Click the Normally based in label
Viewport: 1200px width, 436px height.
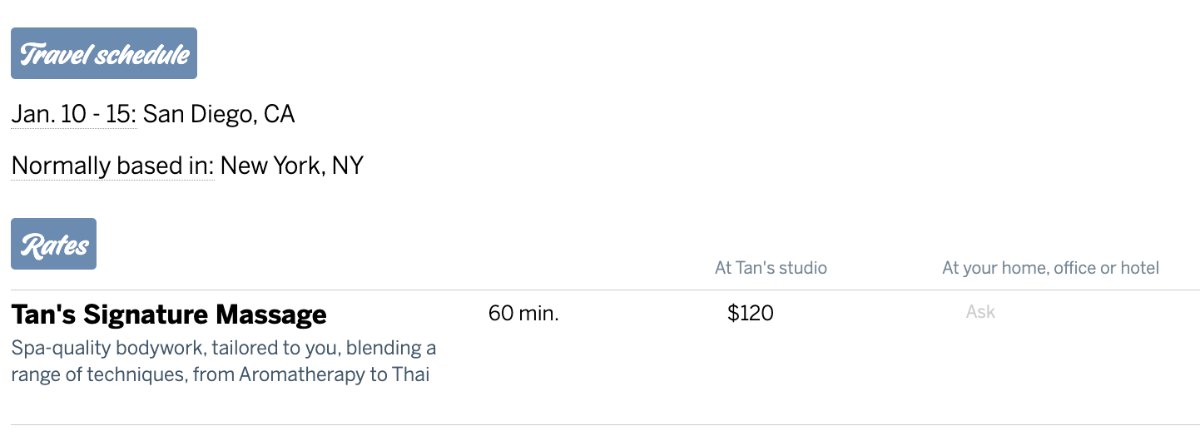pos(112,166)
